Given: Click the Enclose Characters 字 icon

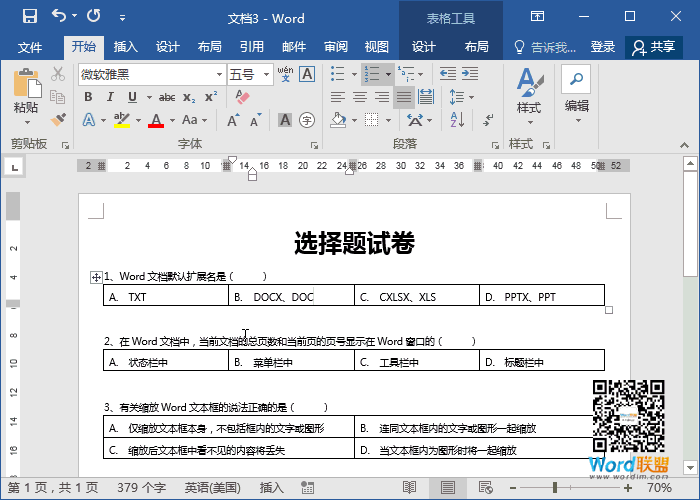Looking at the screenshot, I should click(x=307, y=120).
